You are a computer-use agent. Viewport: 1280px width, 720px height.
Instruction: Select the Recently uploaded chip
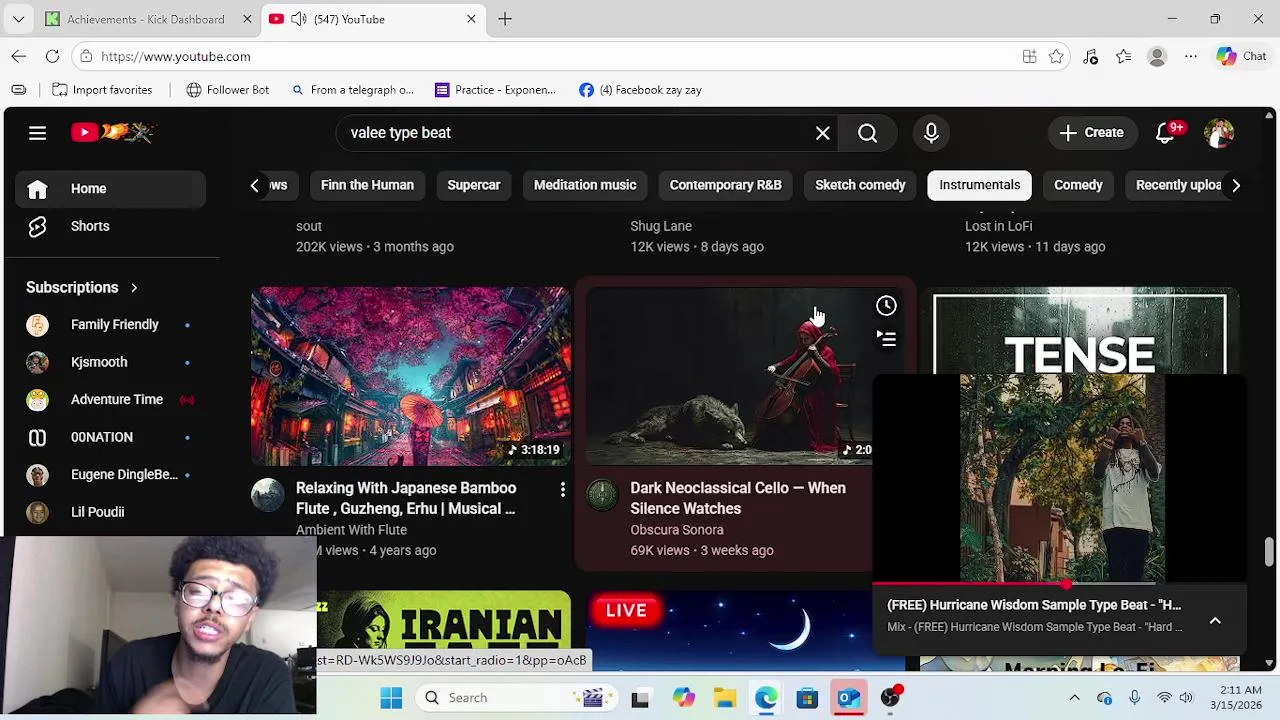(1178, 185)
